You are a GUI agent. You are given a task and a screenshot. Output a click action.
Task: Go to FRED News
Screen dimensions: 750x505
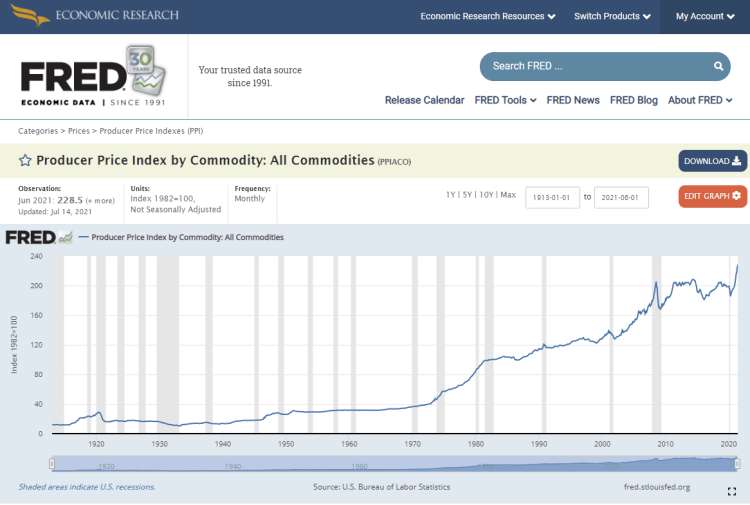pyautogui.click(x=573, y=100)
